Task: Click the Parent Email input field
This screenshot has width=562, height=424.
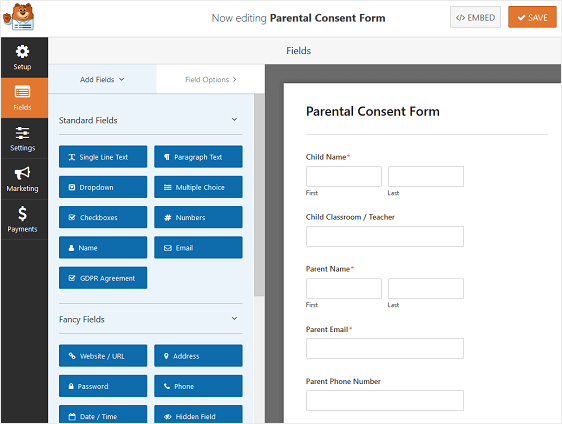Action: [x=385, y=348]
